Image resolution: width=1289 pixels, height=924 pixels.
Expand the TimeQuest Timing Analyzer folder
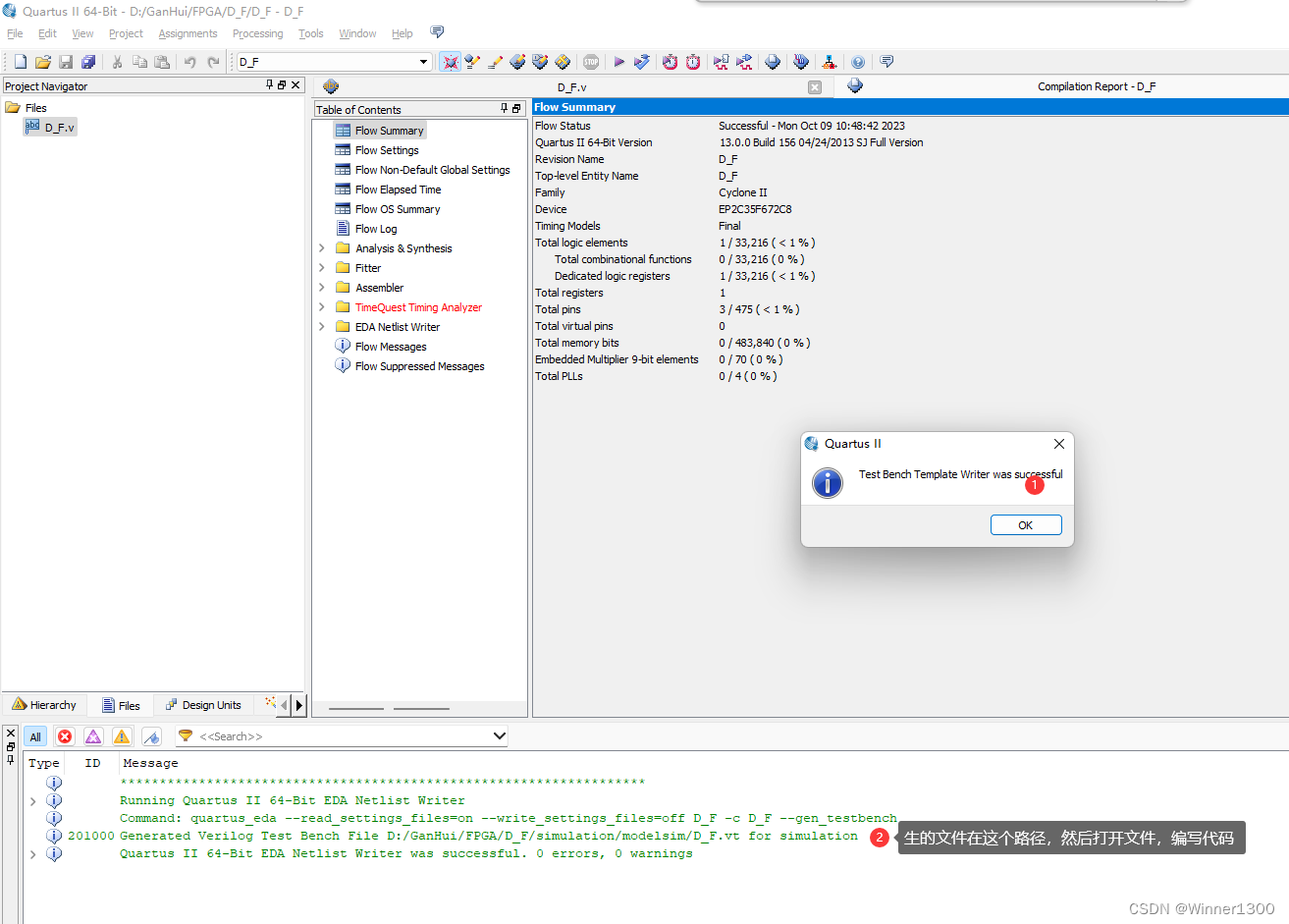tap(322, 307)
